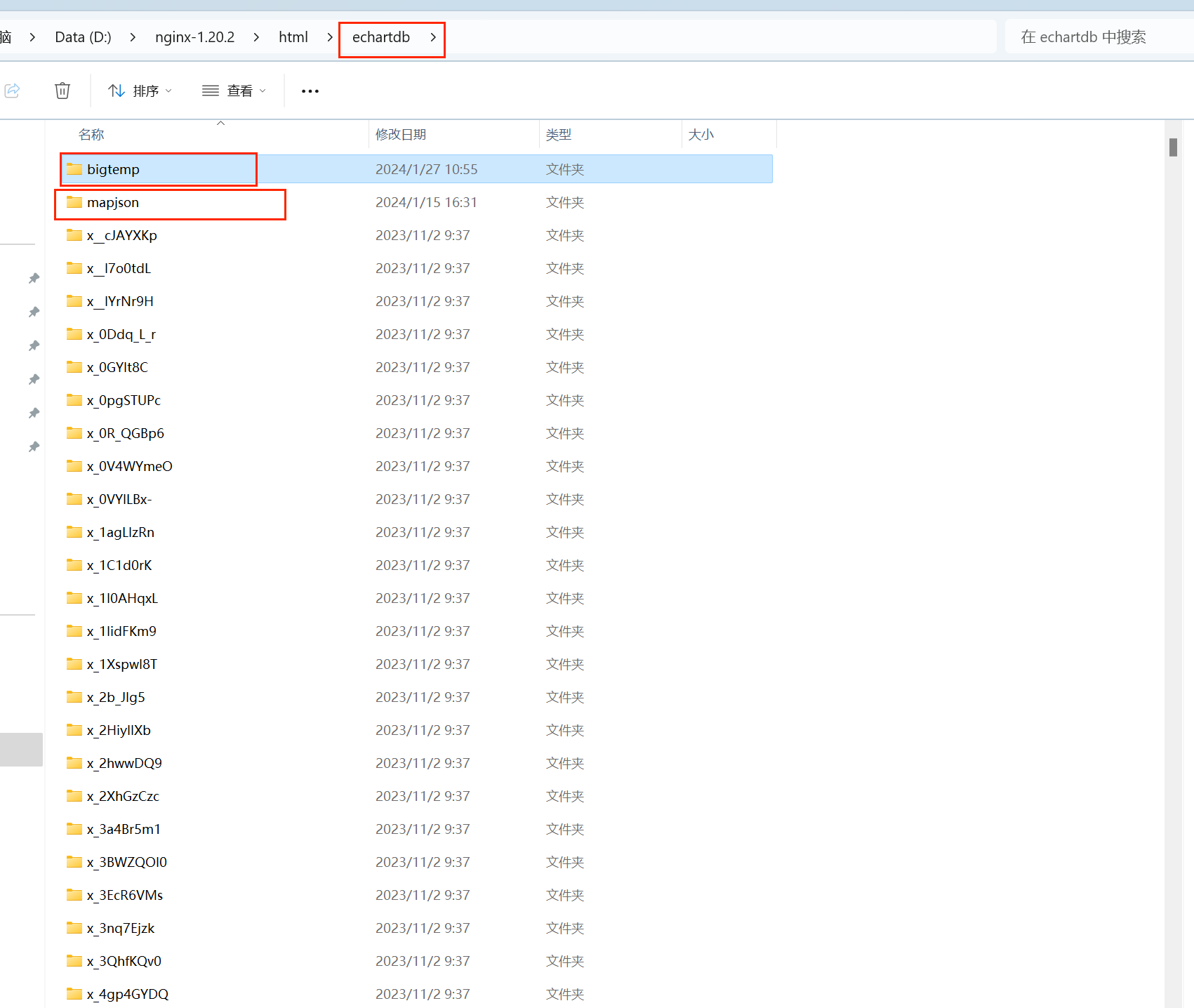Click mapjson date 2024/1/15 16:31
Image resolution: width=1194 pixels, height=1008 pixels.
426,202
